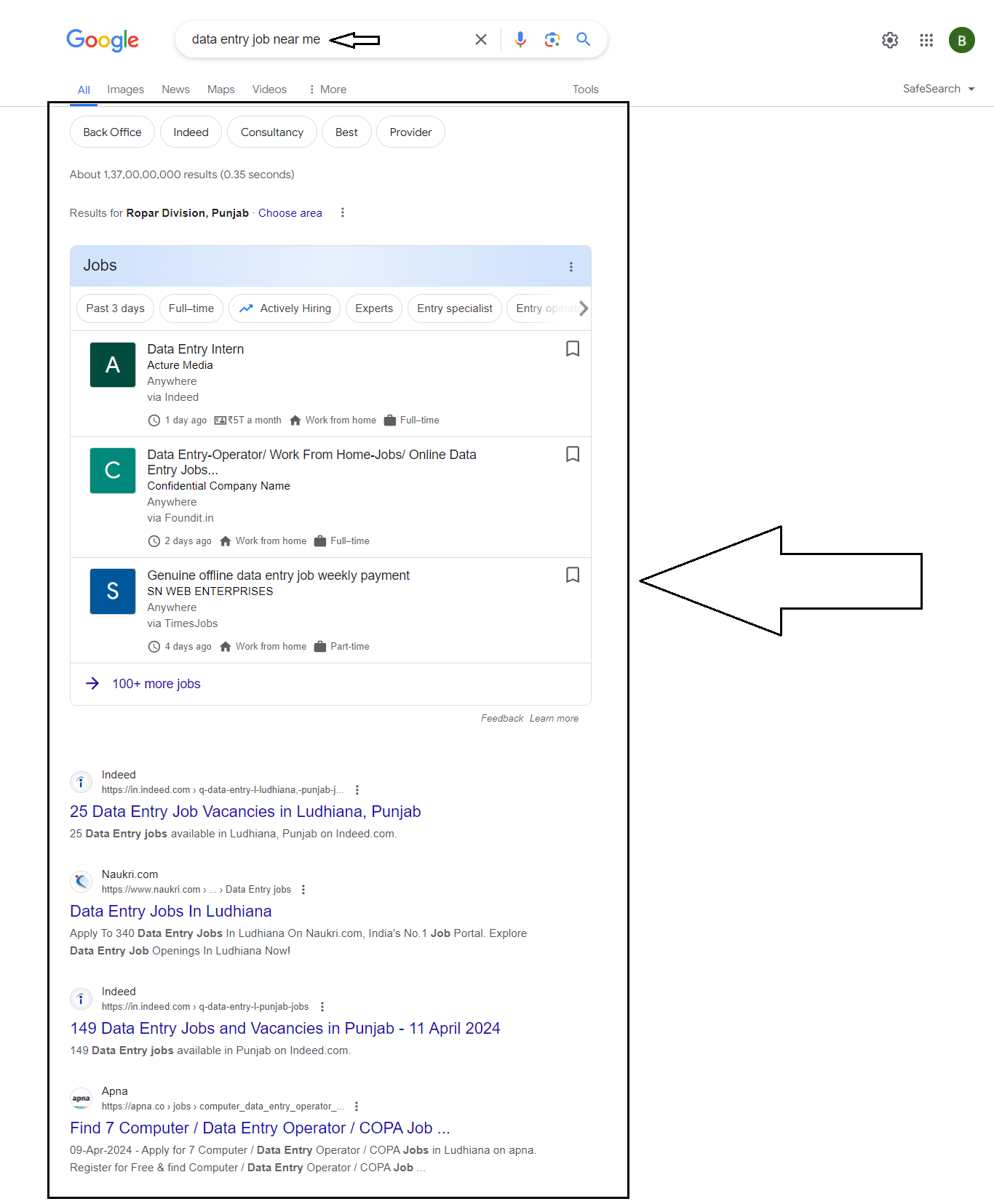This screenshot has height=1204, width=994.
Task: Bookmark the Data Entry Intern job
Action: (x=573, y=348)
